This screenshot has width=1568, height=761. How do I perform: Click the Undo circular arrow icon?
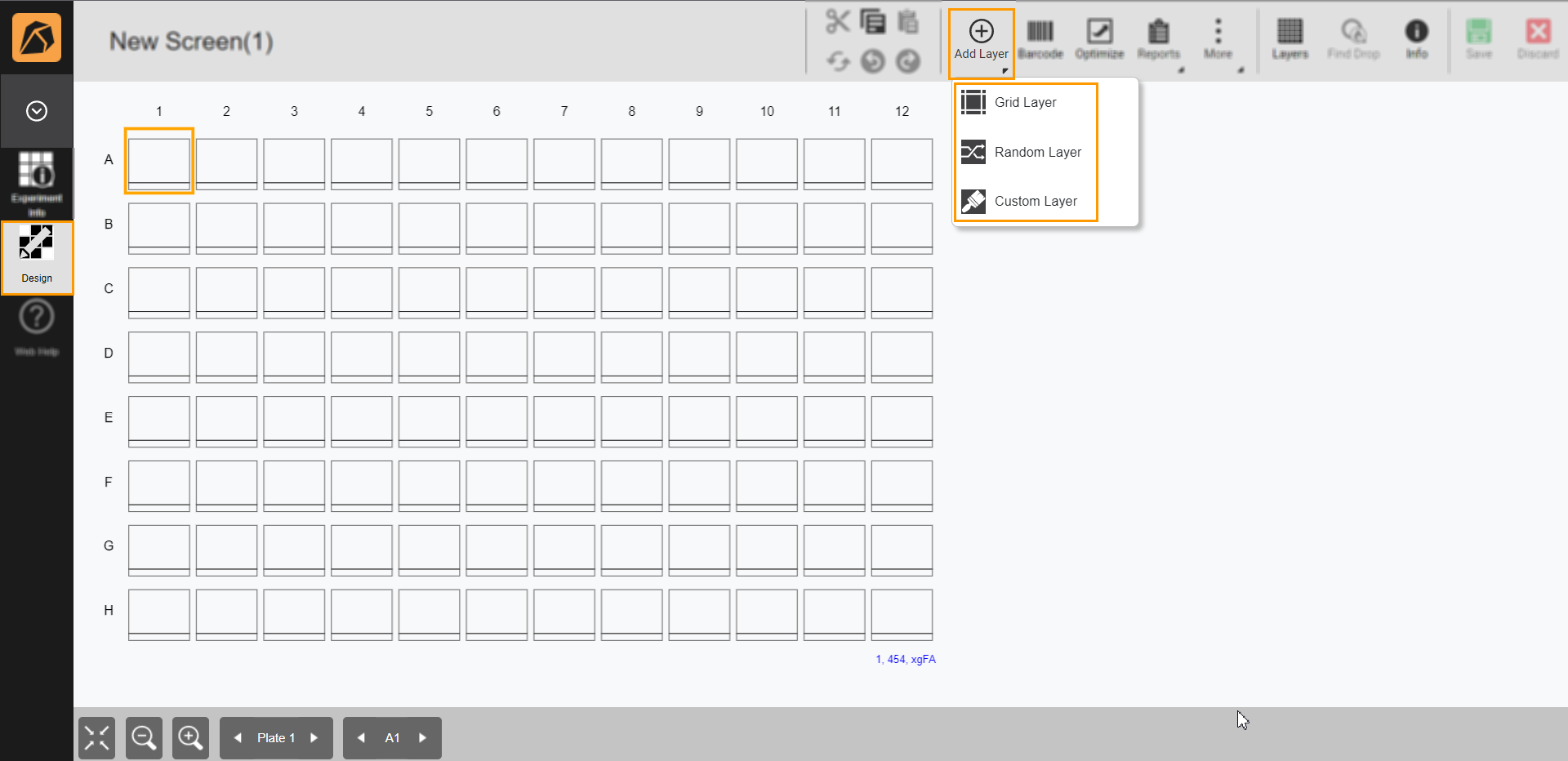873,61
